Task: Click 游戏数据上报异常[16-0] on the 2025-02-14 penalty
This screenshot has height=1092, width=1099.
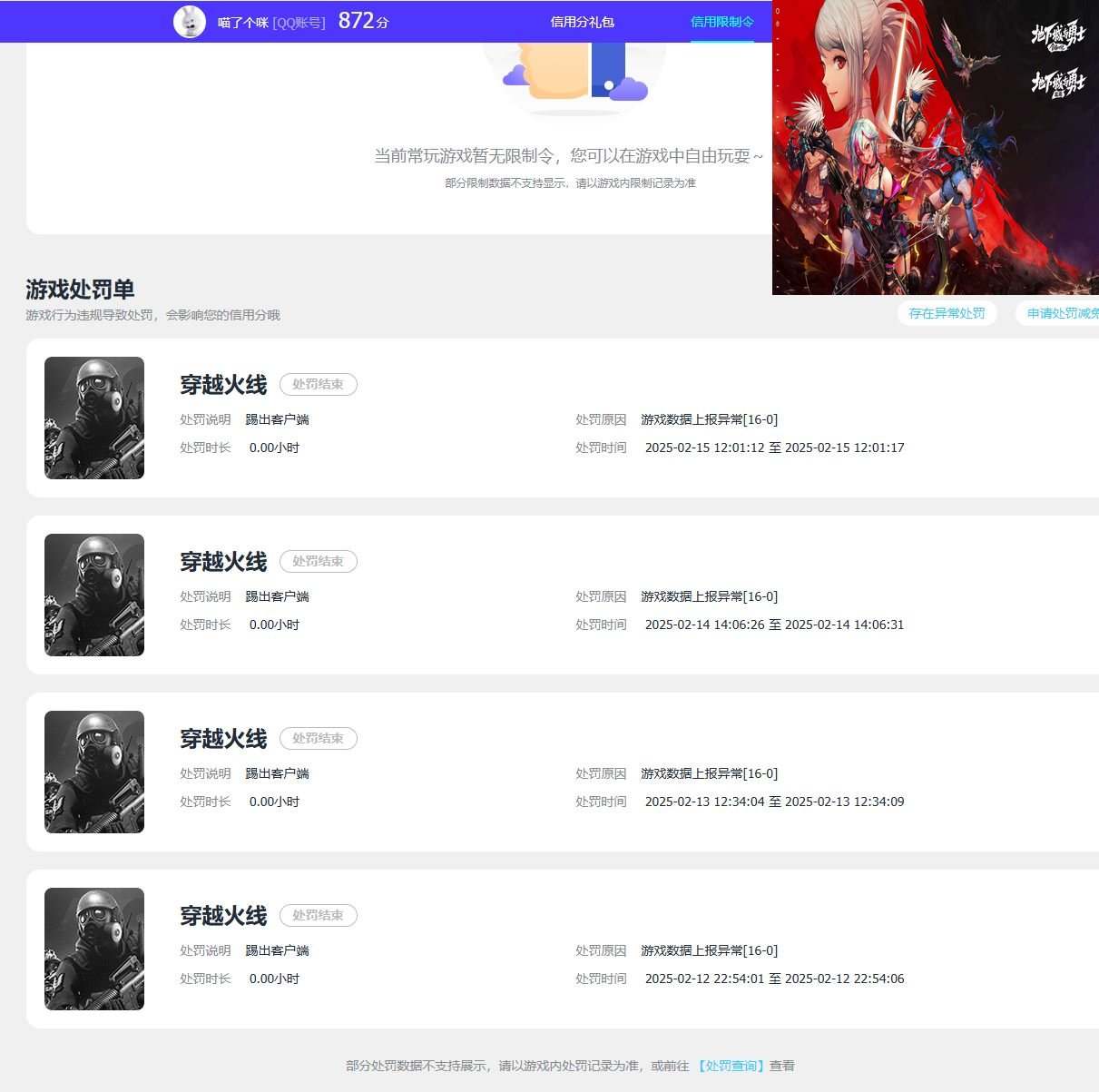Action: click(710, 596)
